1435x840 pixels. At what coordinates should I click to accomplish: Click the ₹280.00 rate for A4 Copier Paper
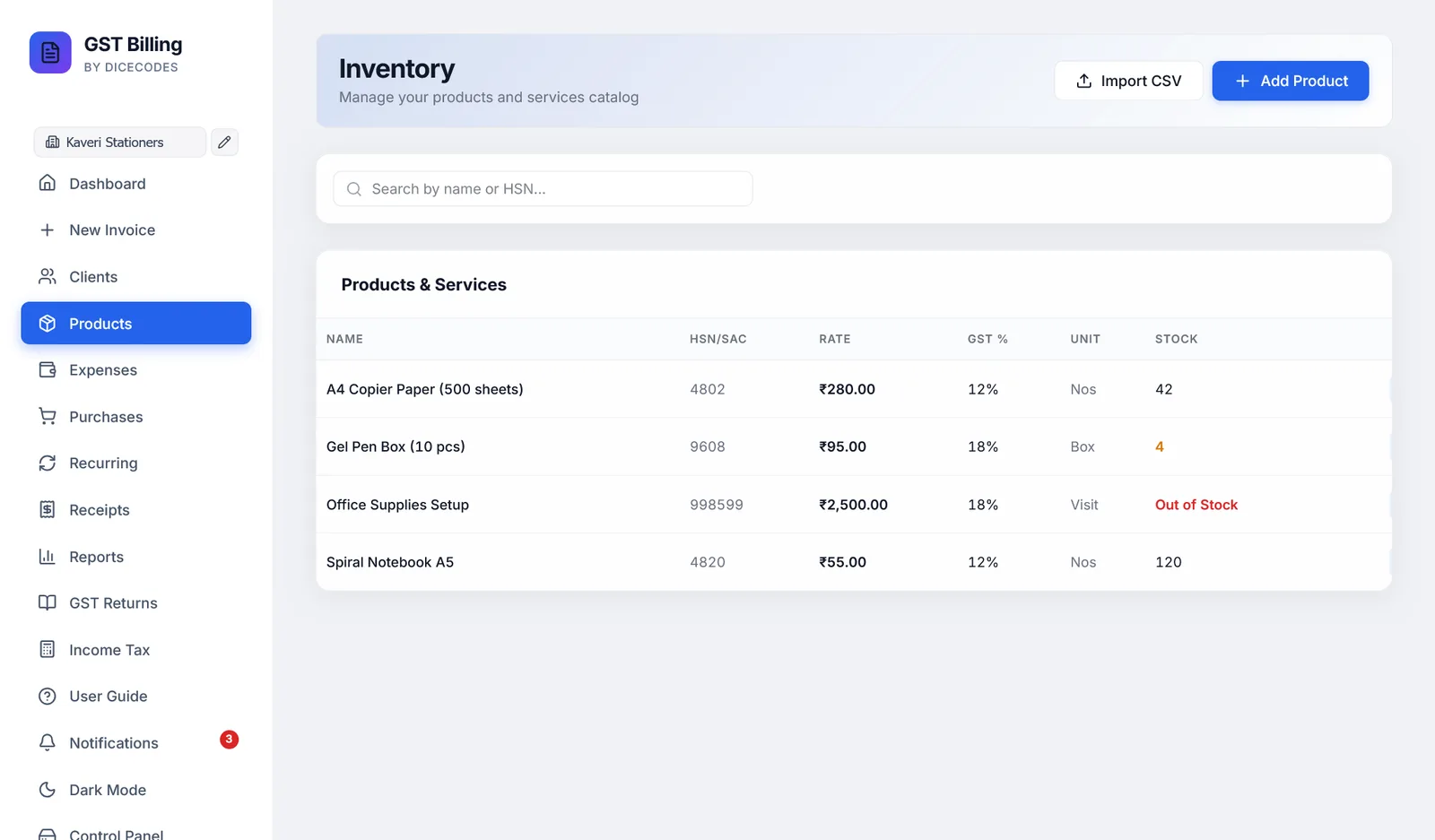[847, 388]
